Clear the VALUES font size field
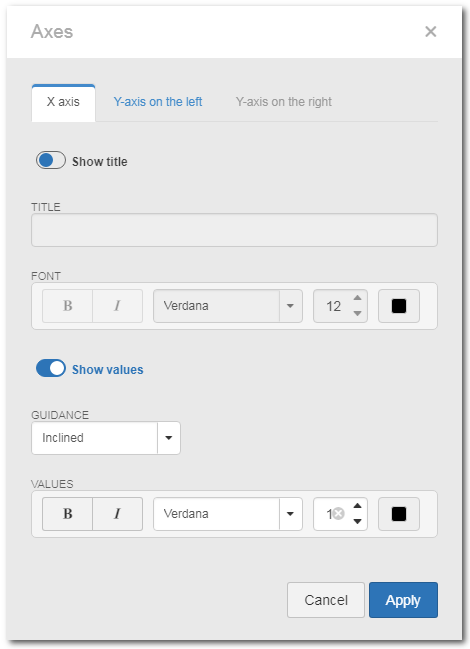470x649 pixels. click(338, 514)
